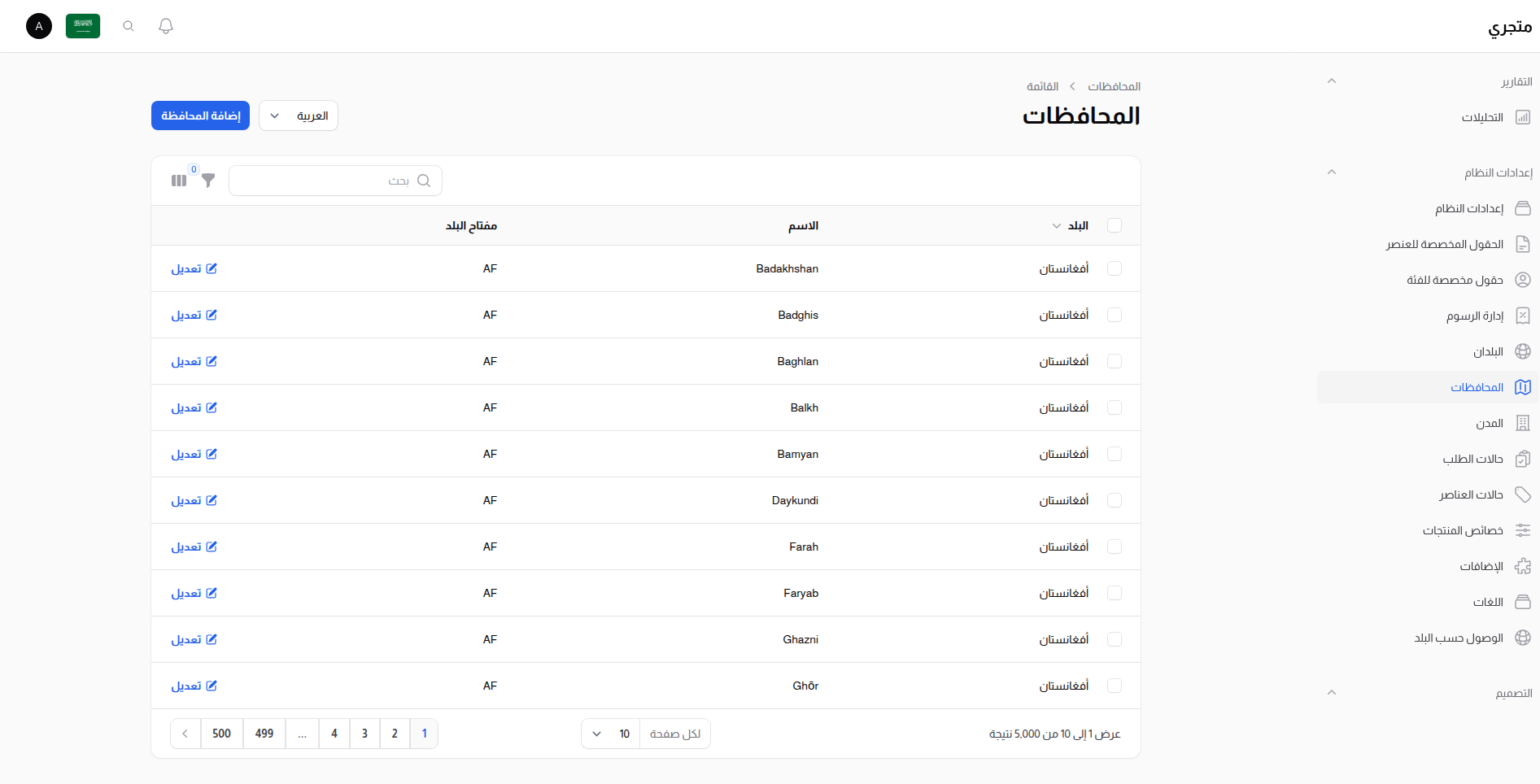
Task: Open حالات الطلب from the sidebar menu
Action: point(1472,459)
